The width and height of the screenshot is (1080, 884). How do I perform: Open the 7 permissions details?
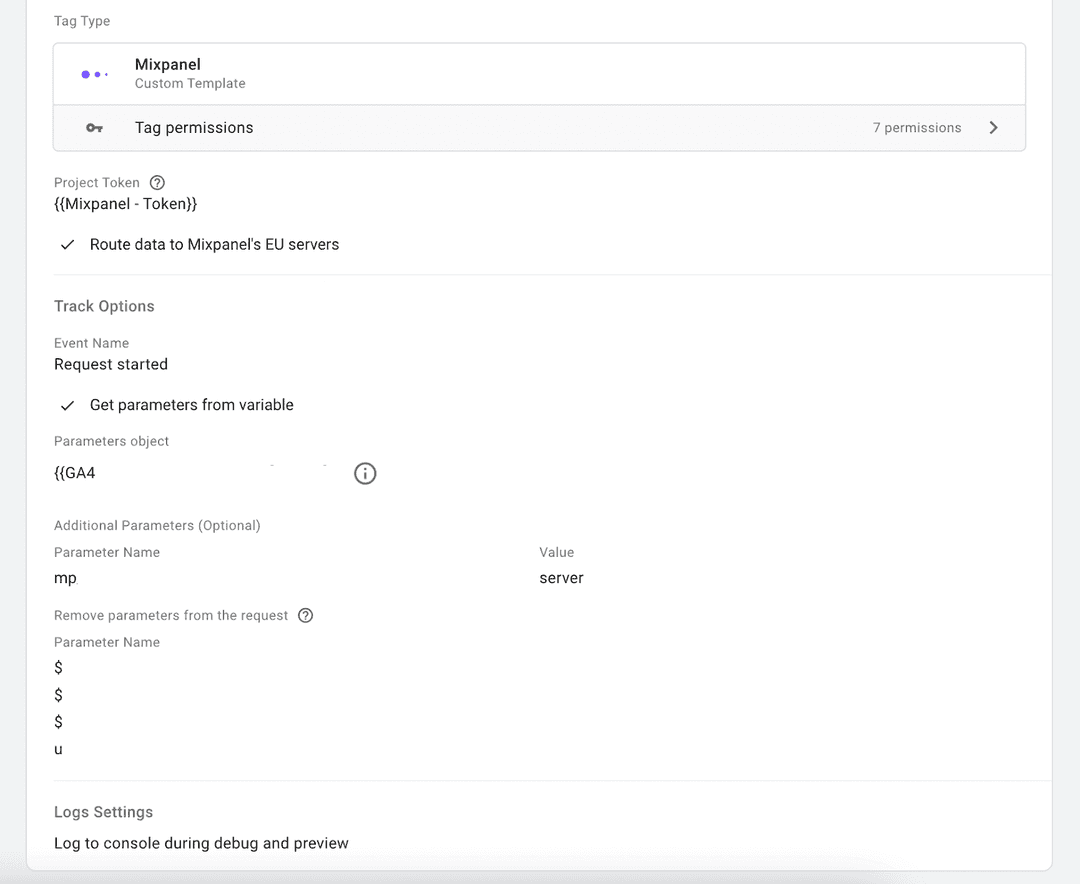917,128
